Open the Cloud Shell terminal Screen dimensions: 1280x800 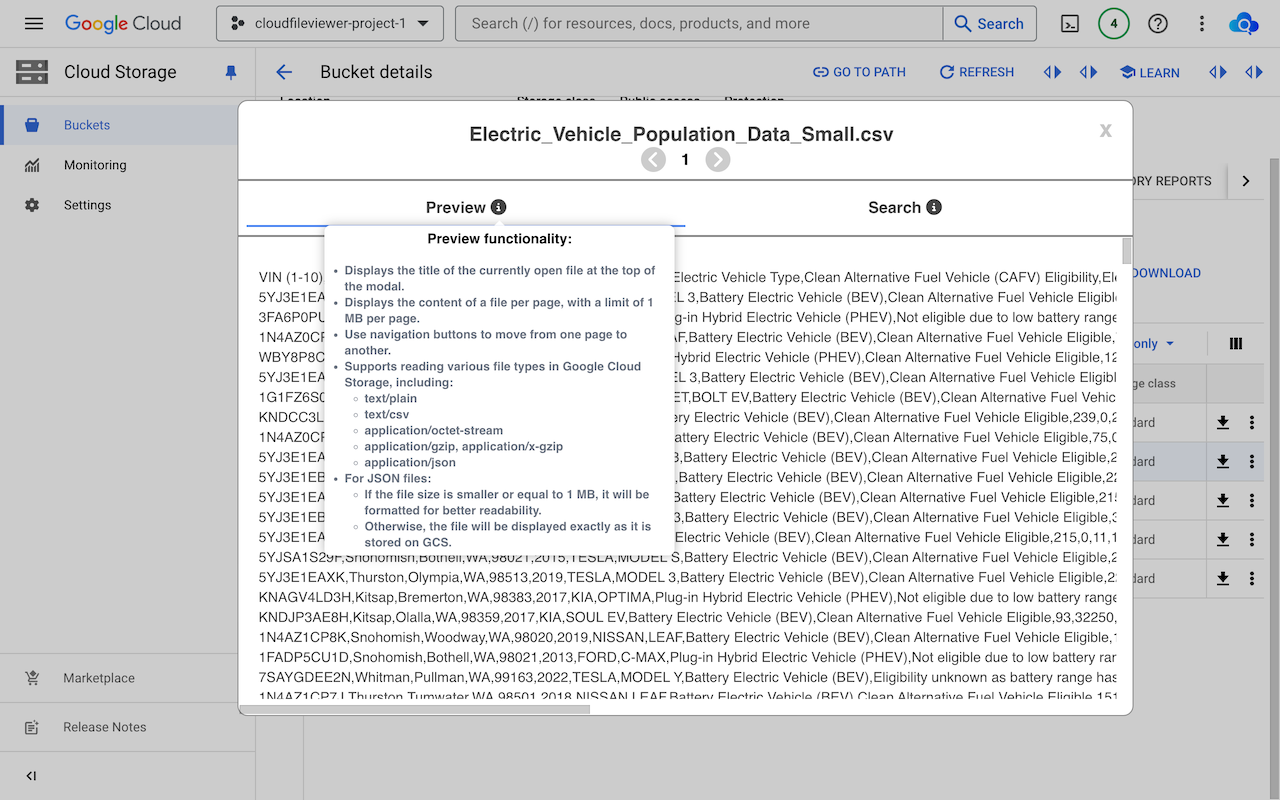coord(1069,23)
